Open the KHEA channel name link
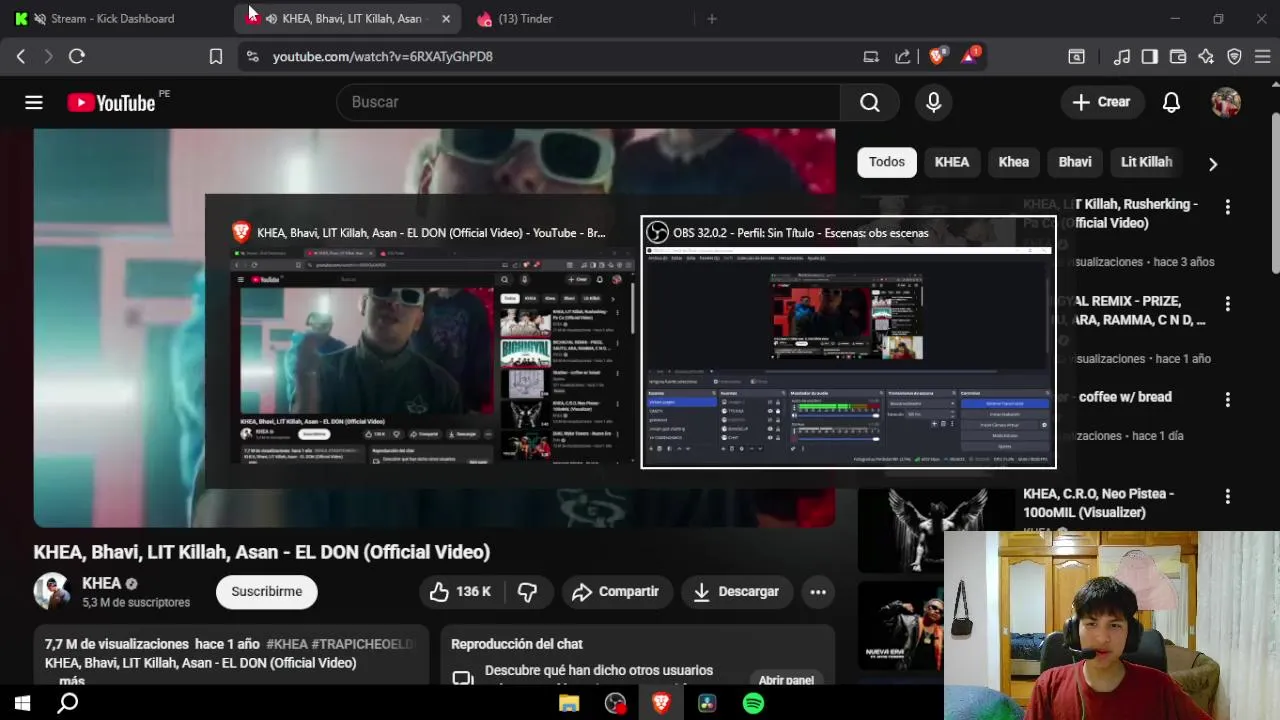The height and width of the screenshot is (720, 1280). coord(102,583)
